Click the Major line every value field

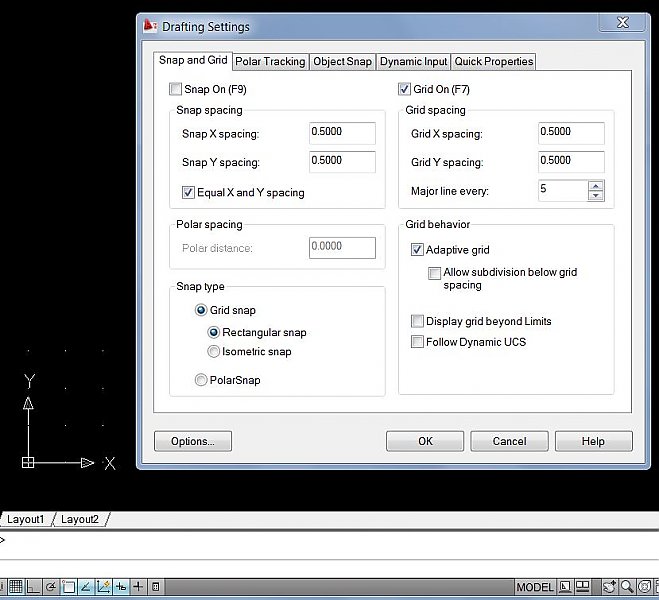click(x=563, y=191)
